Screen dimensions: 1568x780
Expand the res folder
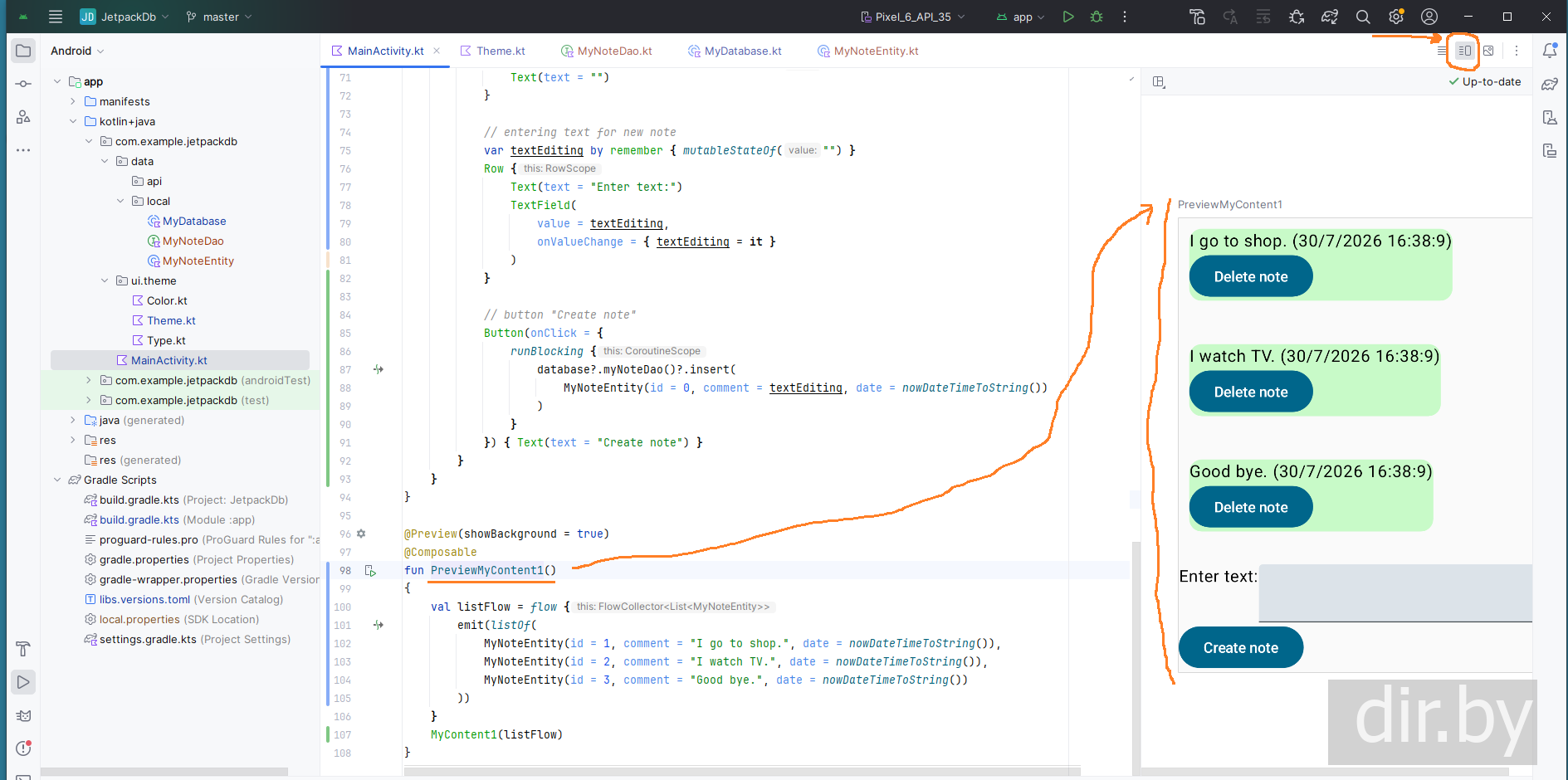click(x=73, y=440)
